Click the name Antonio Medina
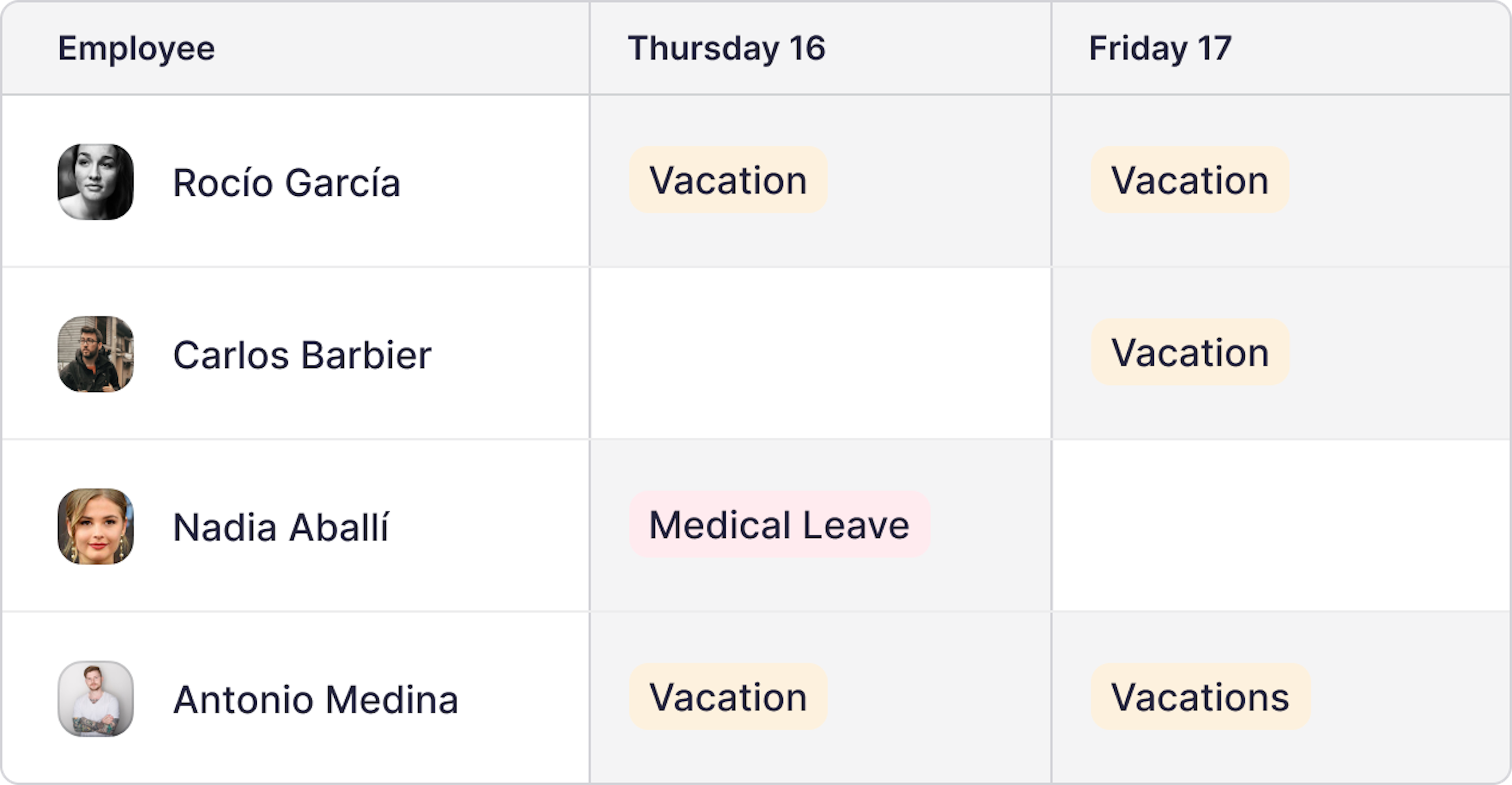The image size is (1512, 785). [x=316, y=698]
